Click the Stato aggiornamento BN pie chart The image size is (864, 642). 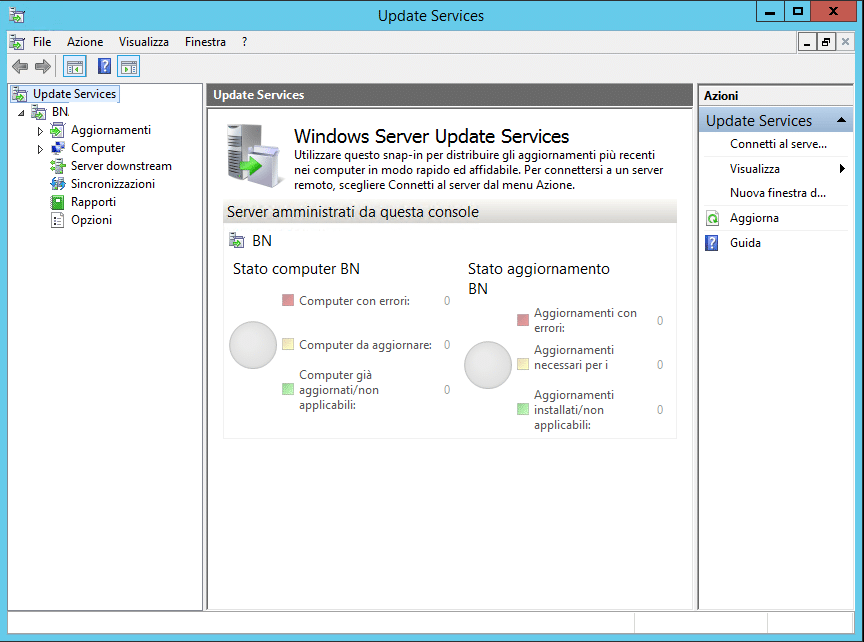(x=488, y=365)
